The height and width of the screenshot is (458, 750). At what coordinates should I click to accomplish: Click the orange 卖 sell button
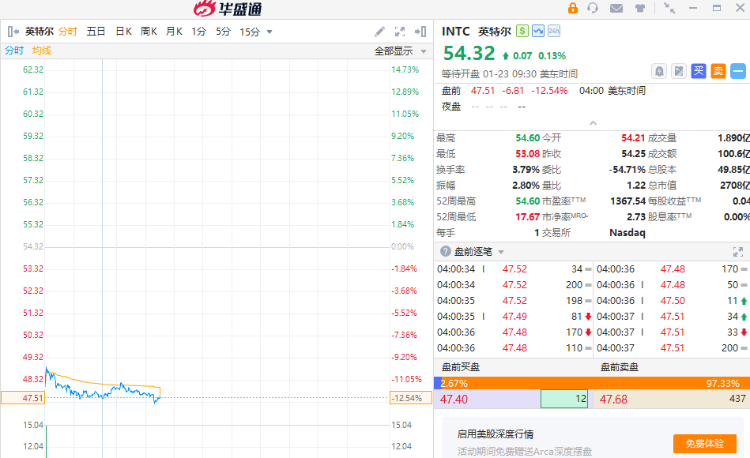[718, 71]
